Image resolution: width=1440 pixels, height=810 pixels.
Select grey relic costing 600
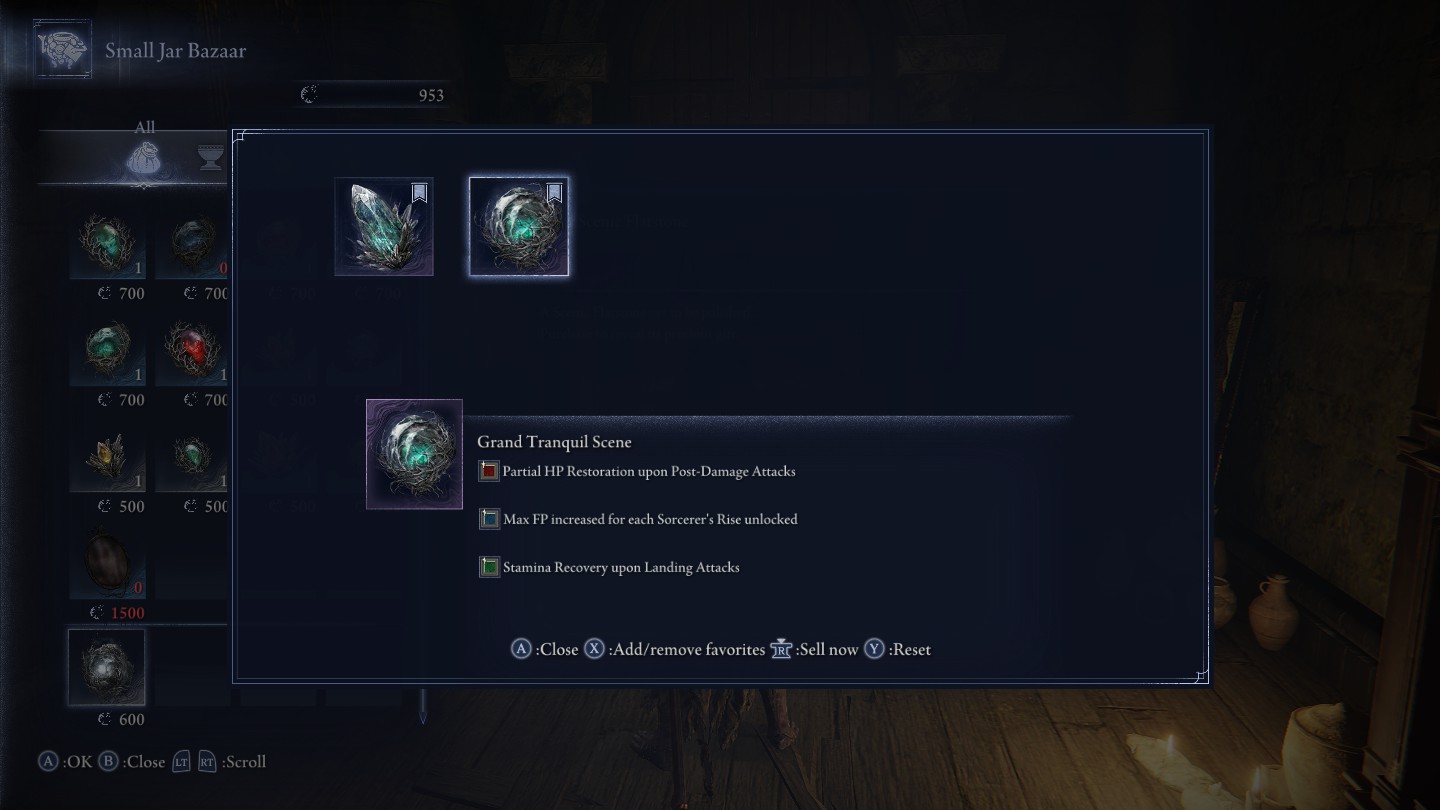tap(107, 668)
